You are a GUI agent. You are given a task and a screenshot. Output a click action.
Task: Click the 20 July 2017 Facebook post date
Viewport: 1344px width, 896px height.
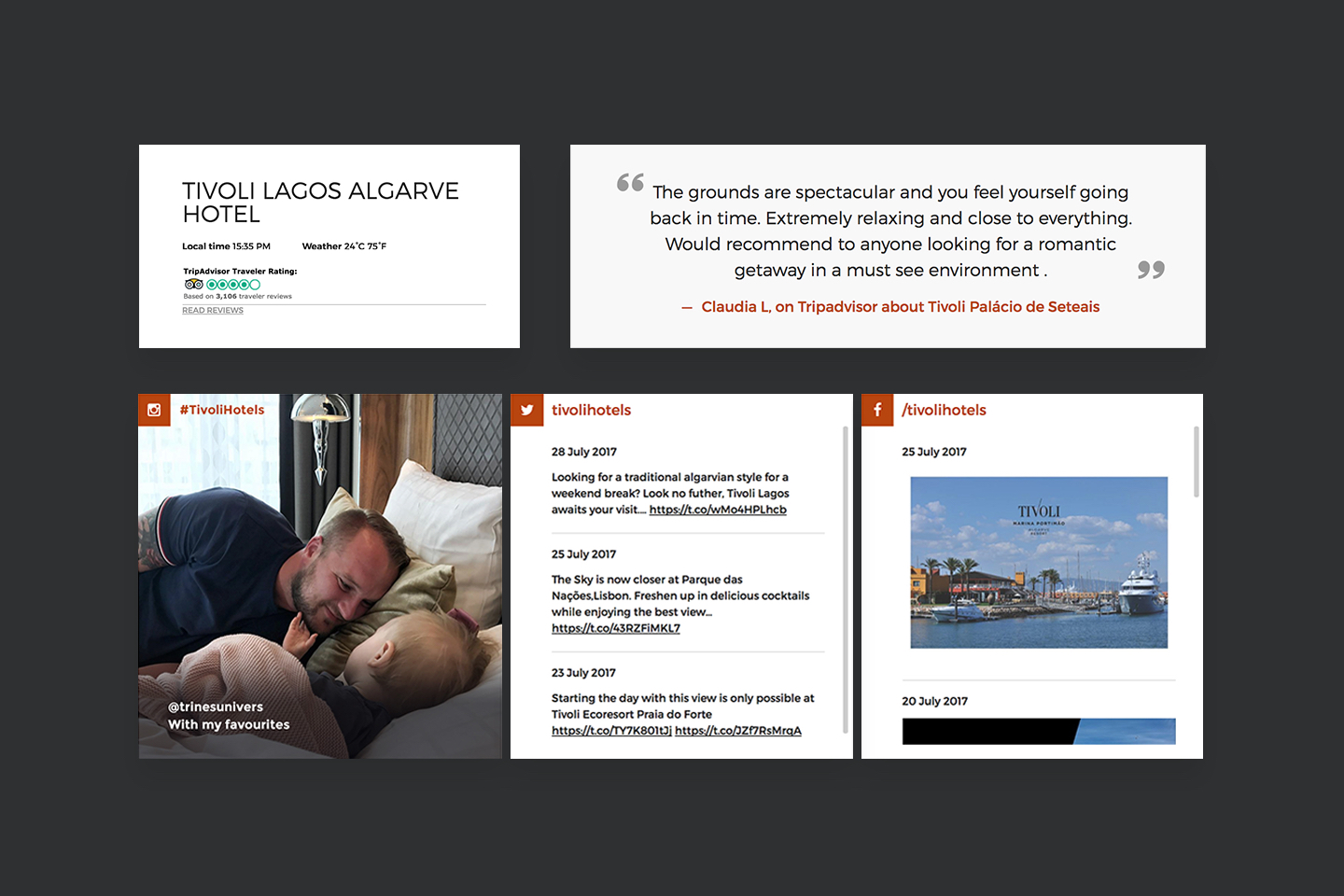tap(934, 701)
